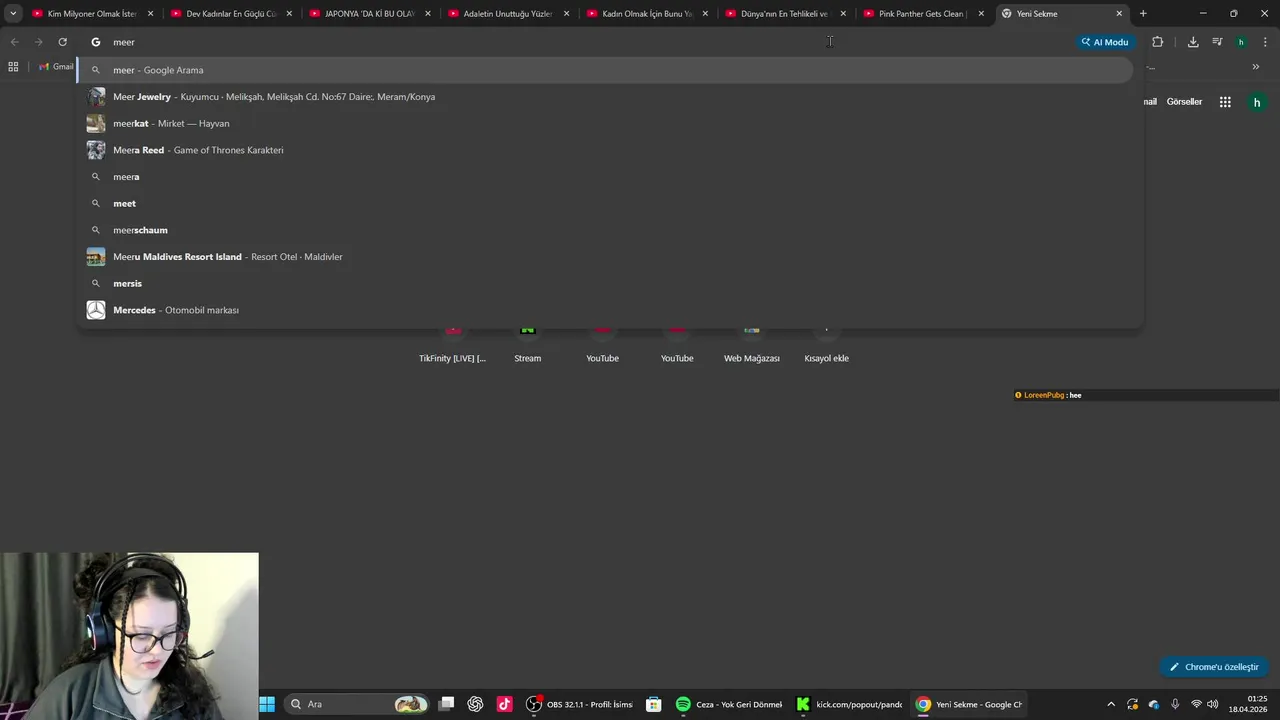Open the Stream shortcut
Viewport: 1280px width, 720px height.
[x=528, y=344]
